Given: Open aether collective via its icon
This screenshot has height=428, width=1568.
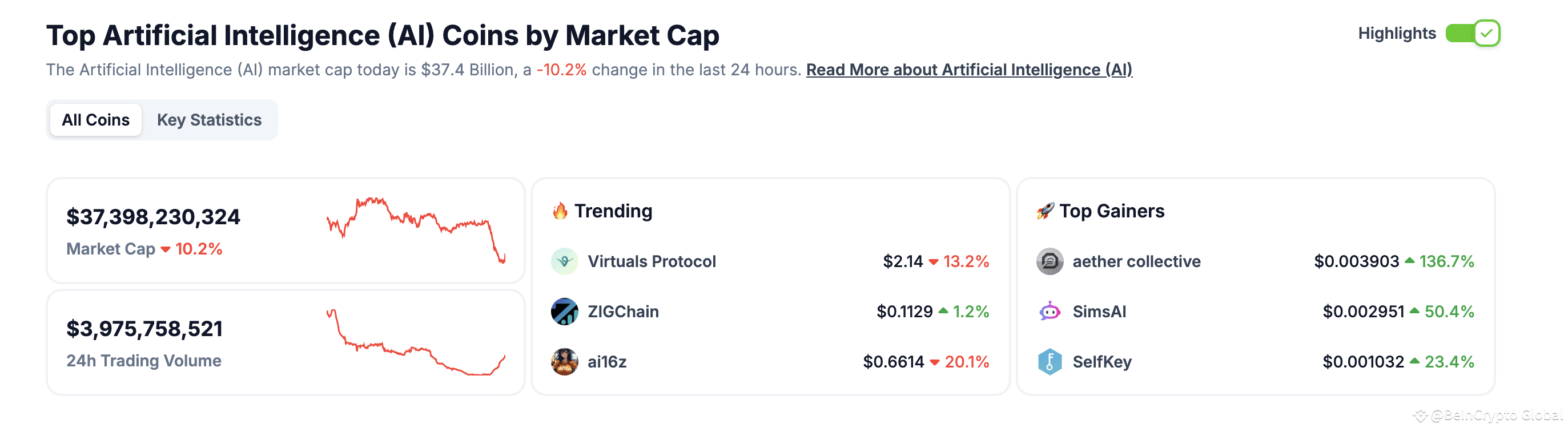Looking at the screenshot, I should [1050, 261].
